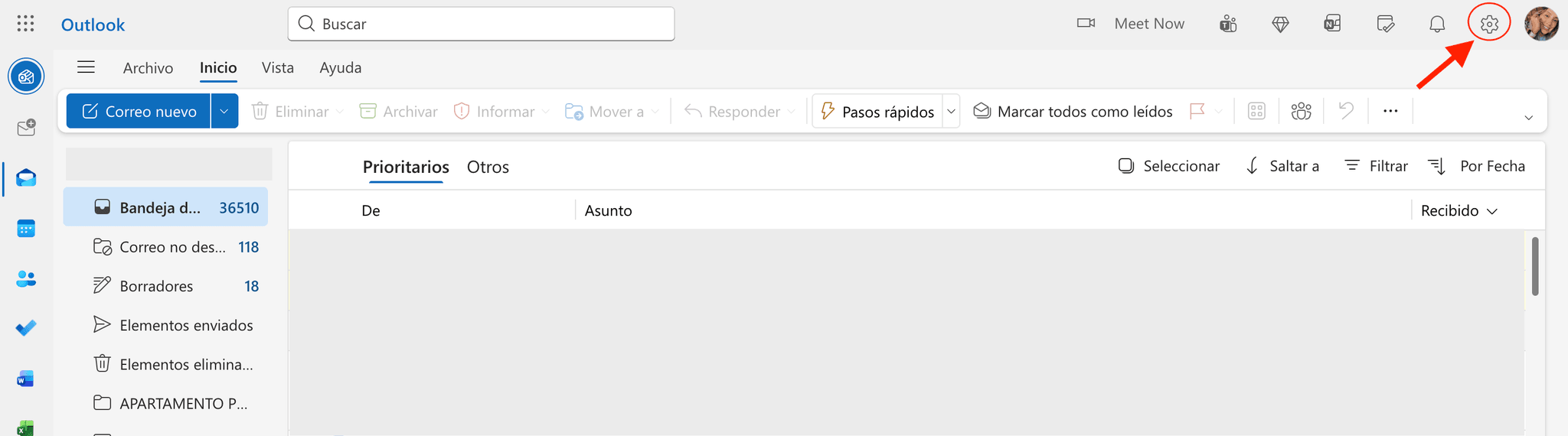This screenshot has width=1568, height=436.
Task: Click Saltar a option
Action: (x=1282, y=166)
